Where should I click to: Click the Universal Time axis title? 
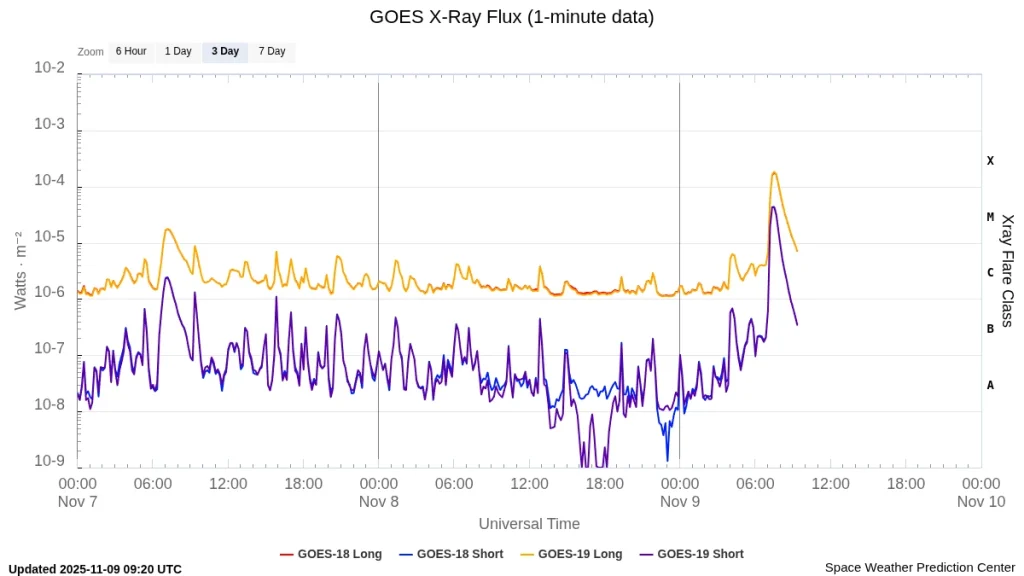coord(529,524)
